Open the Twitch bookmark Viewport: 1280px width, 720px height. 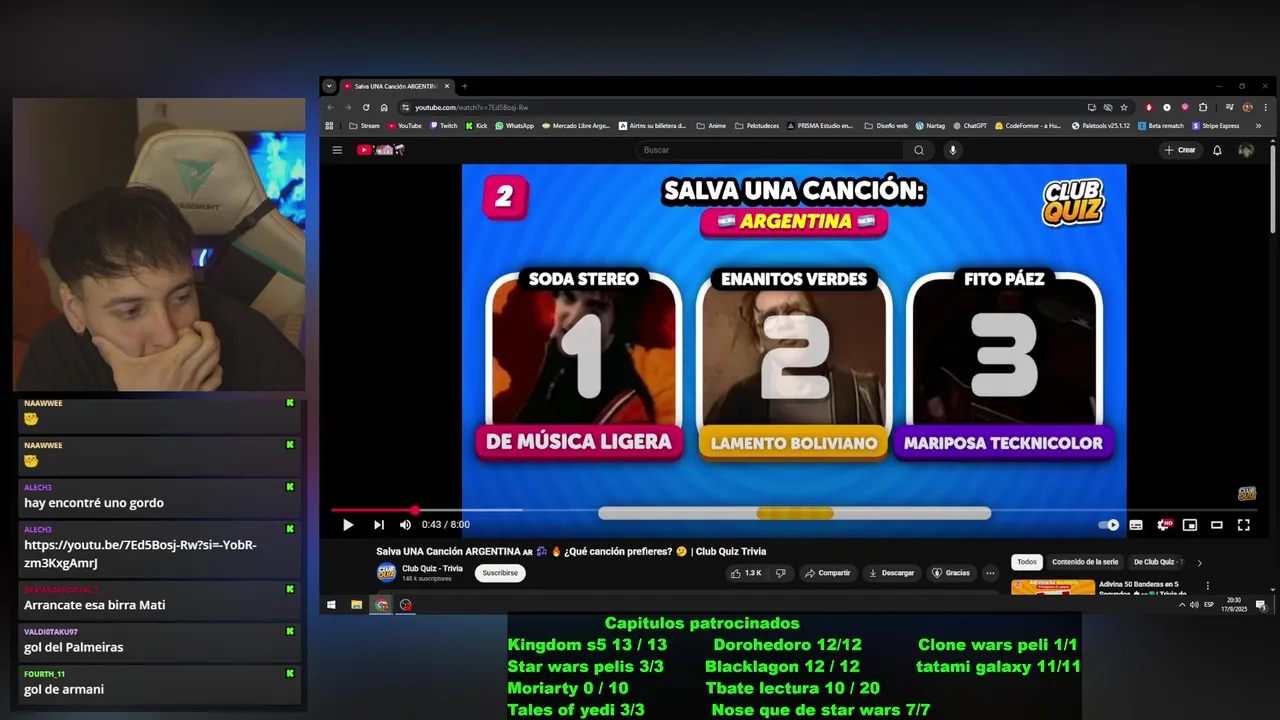(x=443, y=126)
